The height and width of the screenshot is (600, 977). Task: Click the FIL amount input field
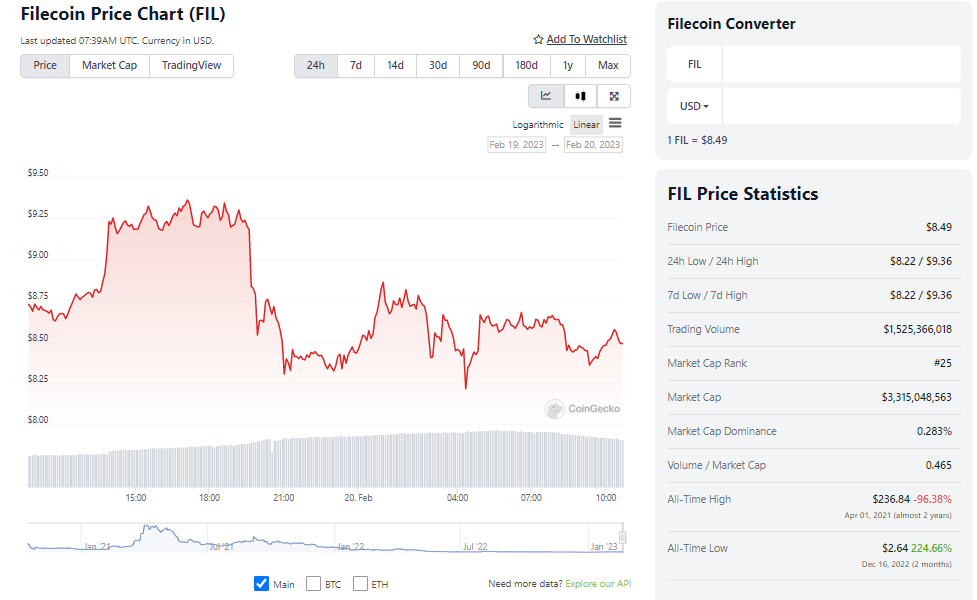pos(841,64)
